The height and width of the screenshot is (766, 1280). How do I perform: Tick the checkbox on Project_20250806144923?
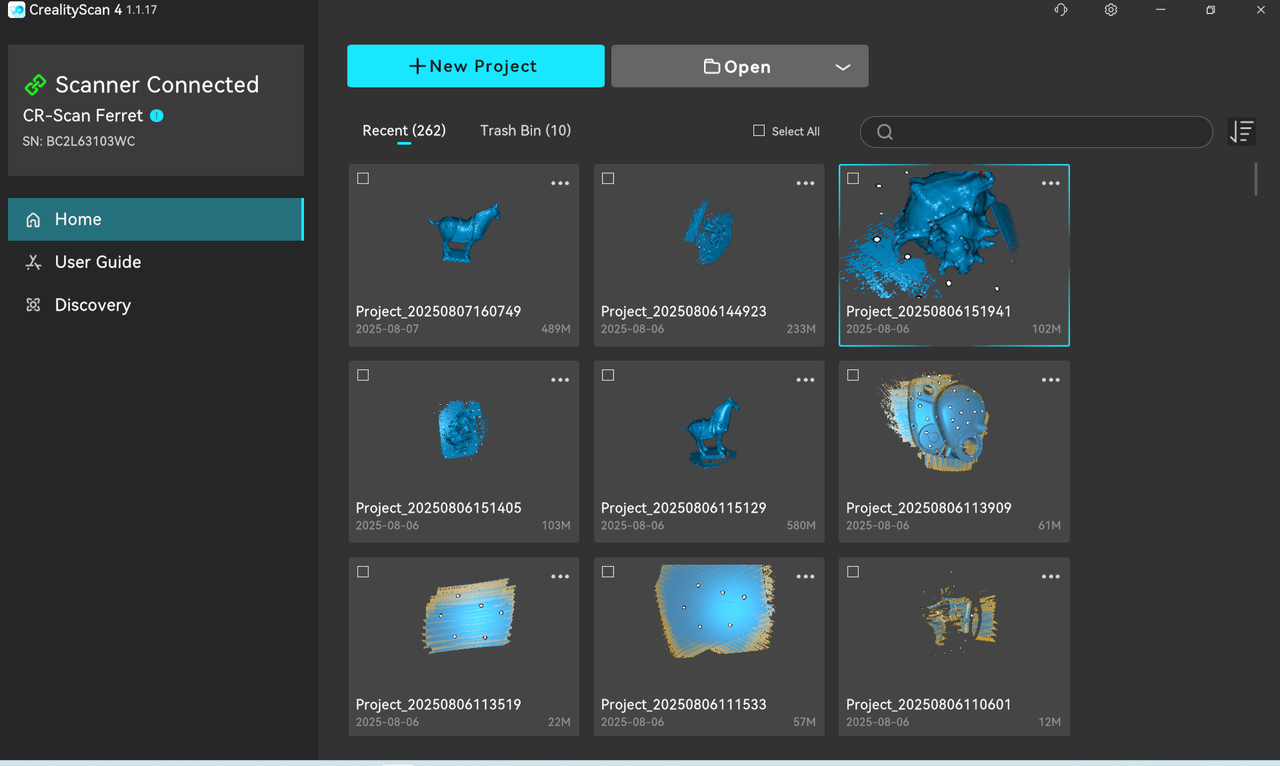[608, 179]
